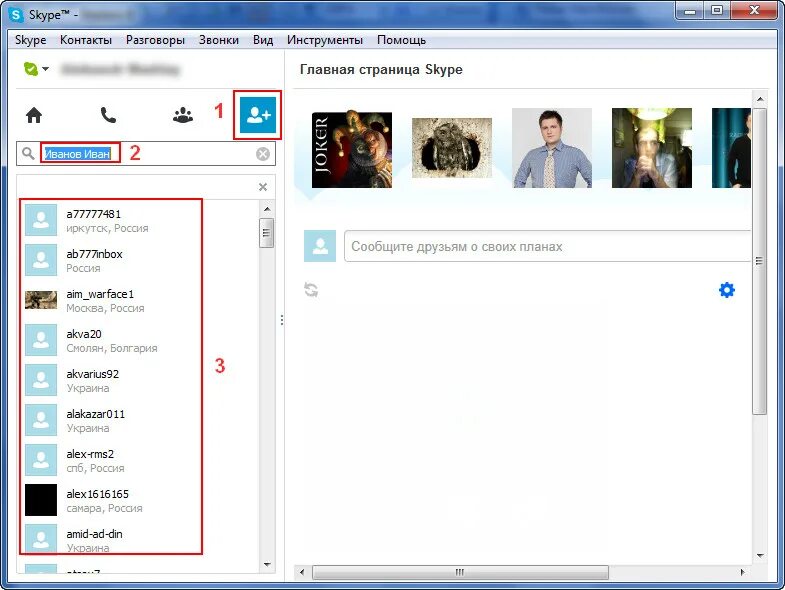This screenshot has height=590, width=785.
Task: Create a group conversation icon
Action: 183,115
